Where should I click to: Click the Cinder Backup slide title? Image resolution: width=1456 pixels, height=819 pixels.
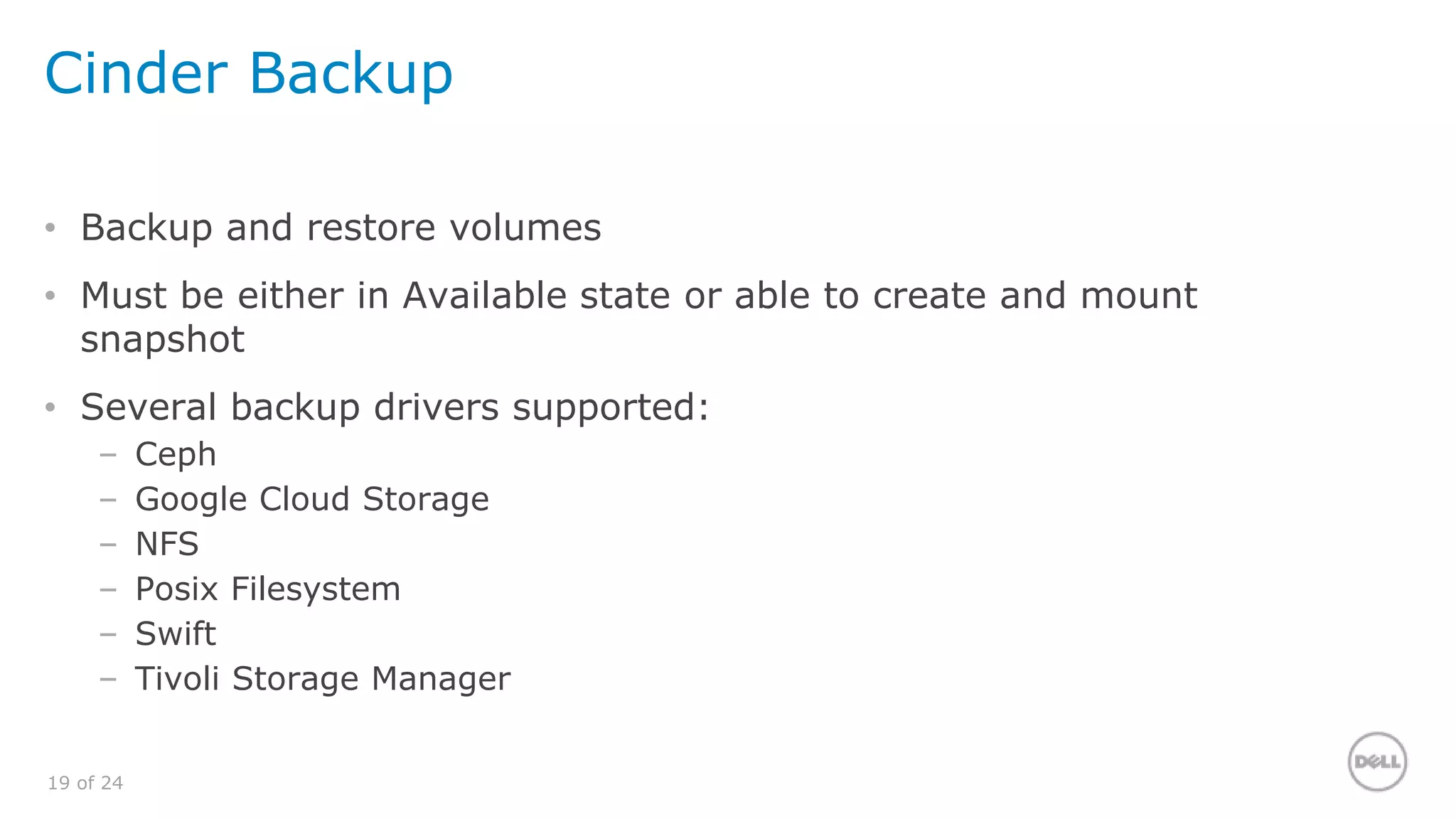point(249,74)
